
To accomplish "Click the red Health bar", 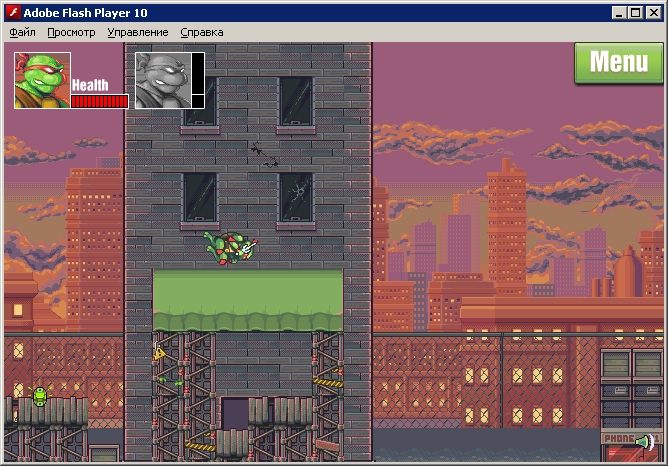I will (100, 101).
